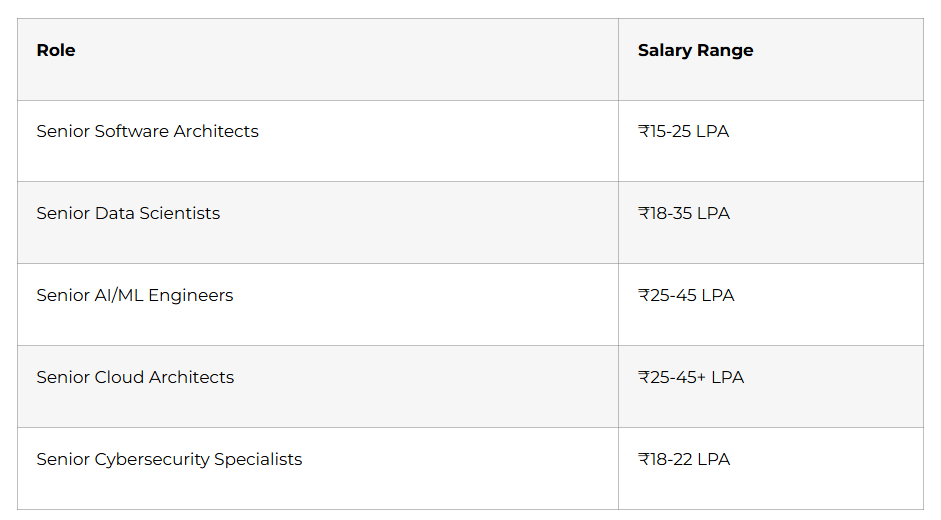Select the Senior AI/ML Engineers cell
Viewport: 941px width, 520px height.
click(x=134, y=295)
